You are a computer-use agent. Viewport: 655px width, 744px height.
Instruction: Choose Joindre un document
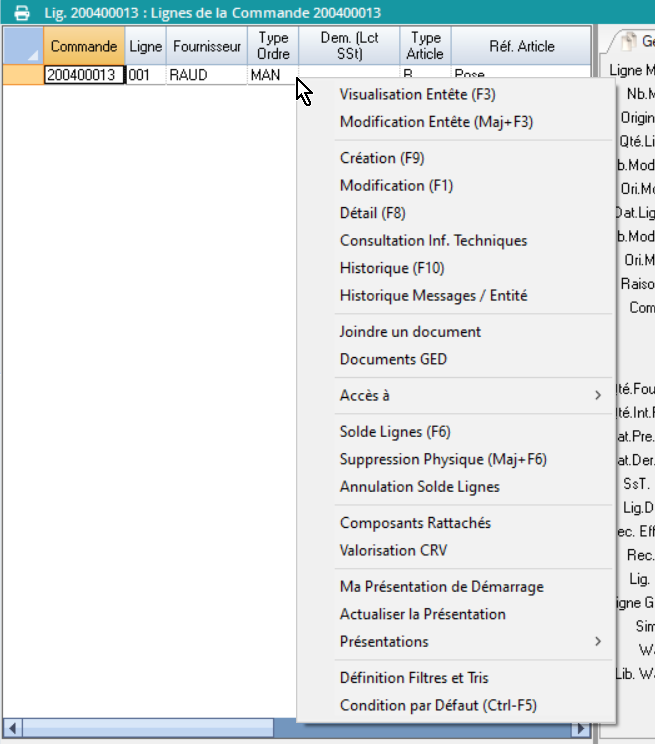point(410,331)
